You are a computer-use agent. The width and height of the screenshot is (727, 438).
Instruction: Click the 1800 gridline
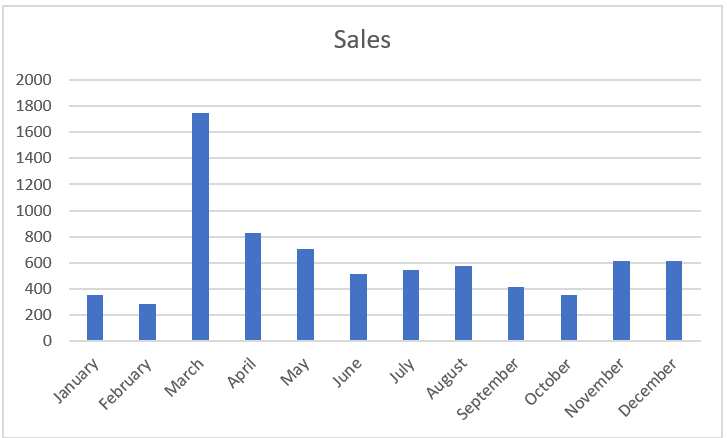[x=385, y=106]
